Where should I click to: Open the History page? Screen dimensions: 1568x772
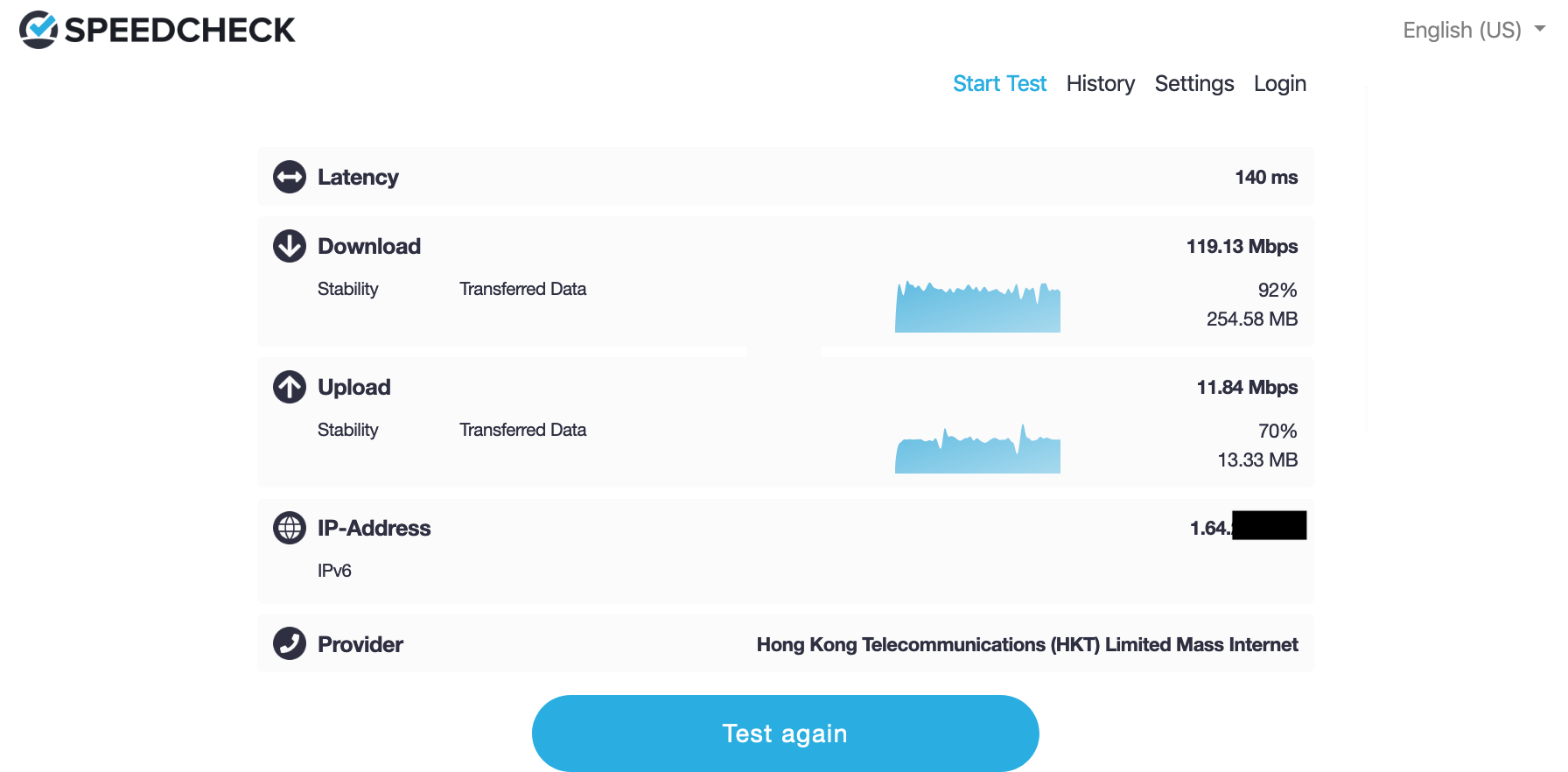[x=1100, y=83]
